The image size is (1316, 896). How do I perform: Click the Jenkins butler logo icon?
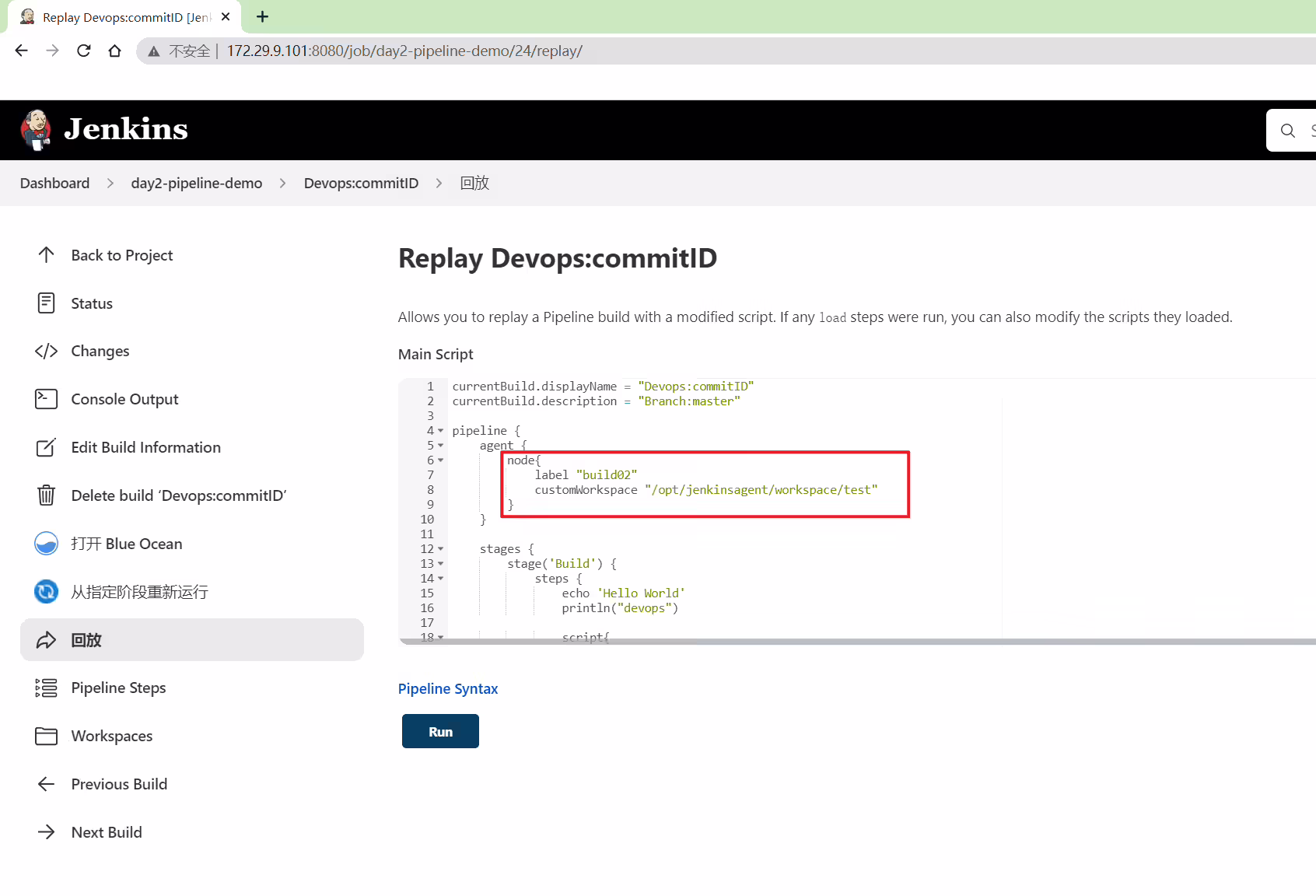36,129
